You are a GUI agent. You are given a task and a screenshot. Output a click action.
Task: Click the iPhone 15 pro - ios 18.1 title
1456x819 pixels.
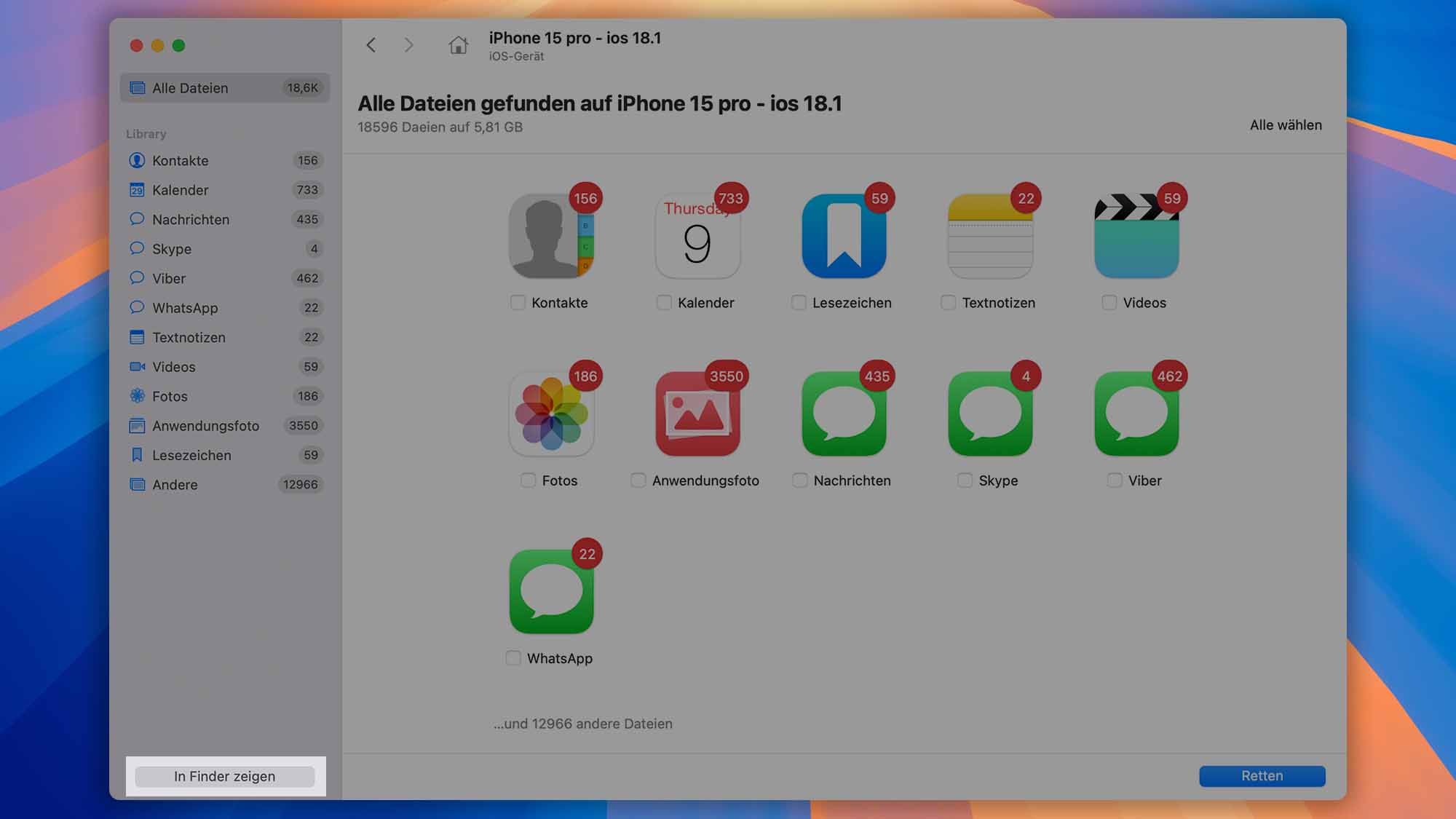[575, 38]
